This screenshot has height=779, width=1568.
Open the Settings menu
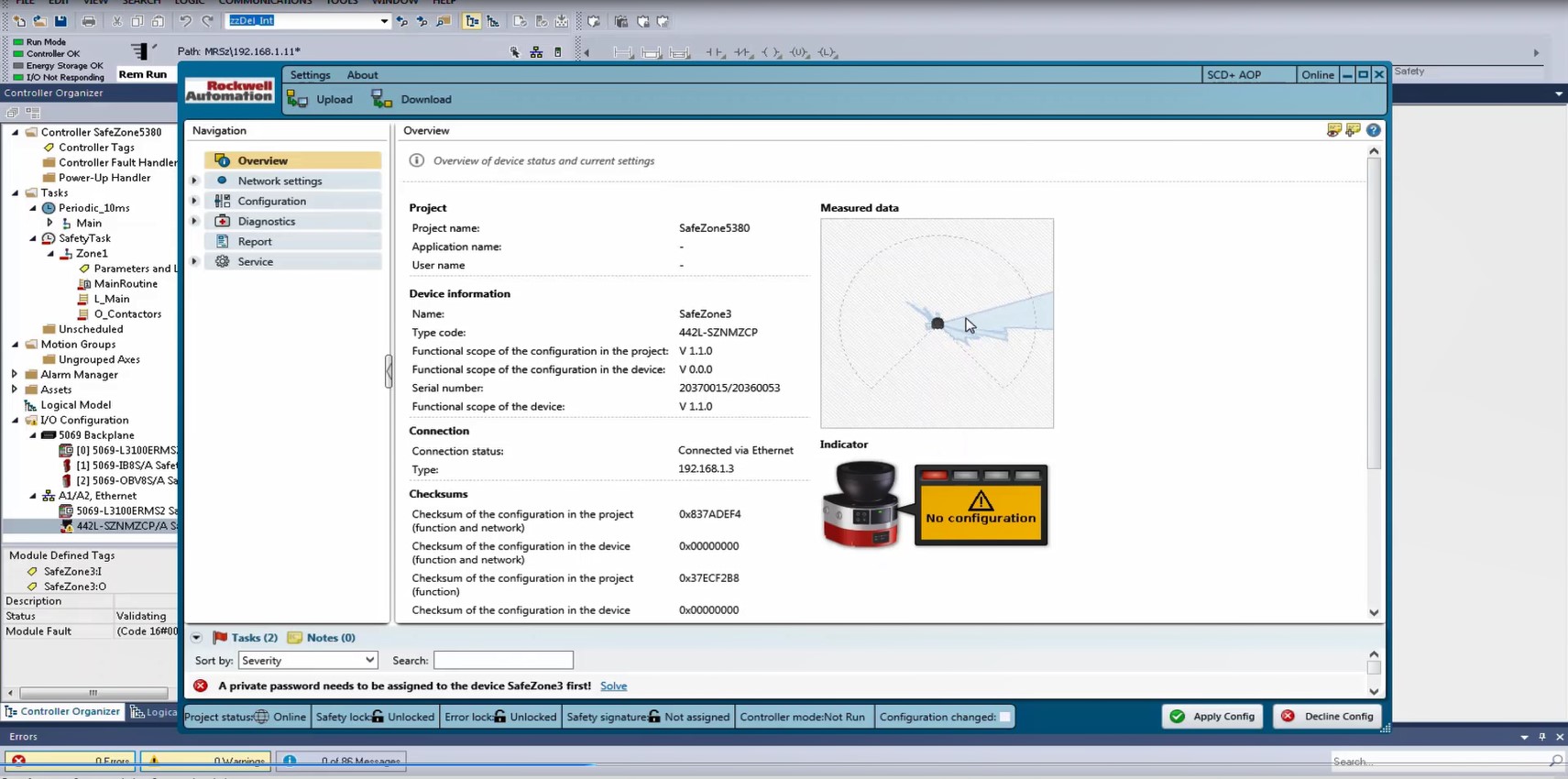click(310, 75)
